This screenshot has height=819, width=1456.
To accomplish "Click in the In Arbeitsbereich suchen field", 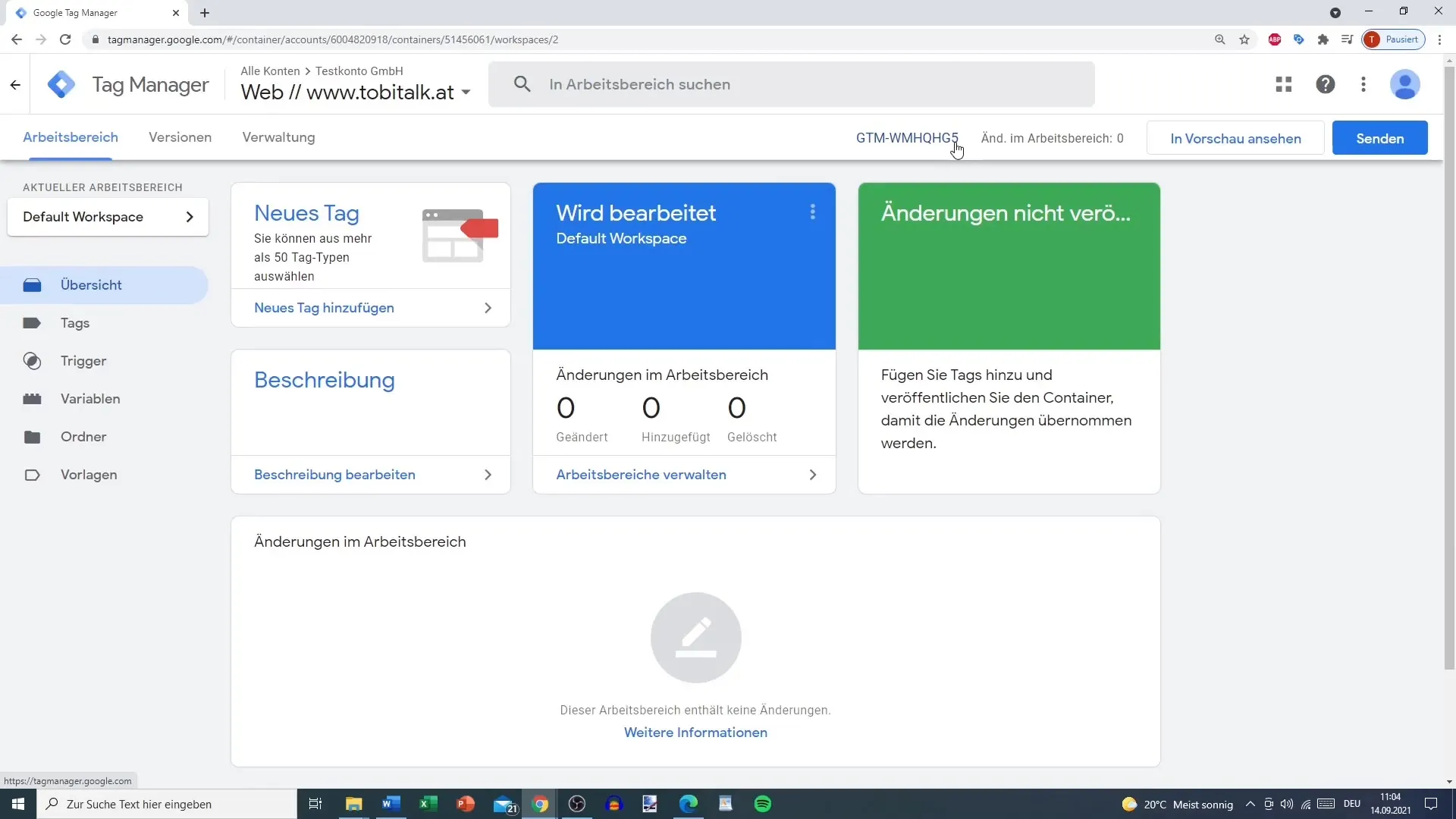I will (x=791, y=84).
